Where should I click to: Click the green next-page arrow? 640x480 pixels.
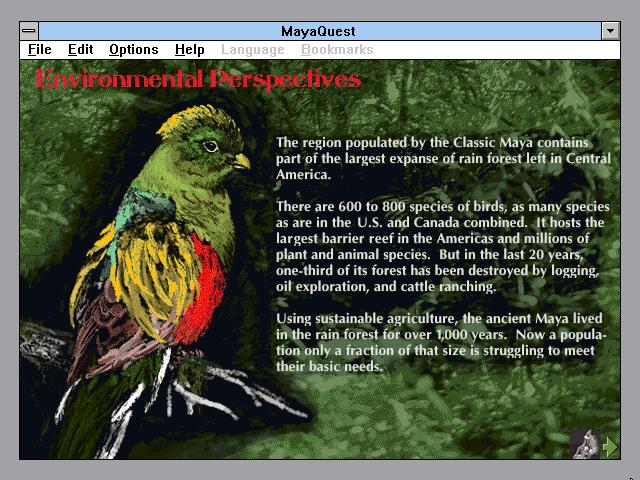[611, 446]
